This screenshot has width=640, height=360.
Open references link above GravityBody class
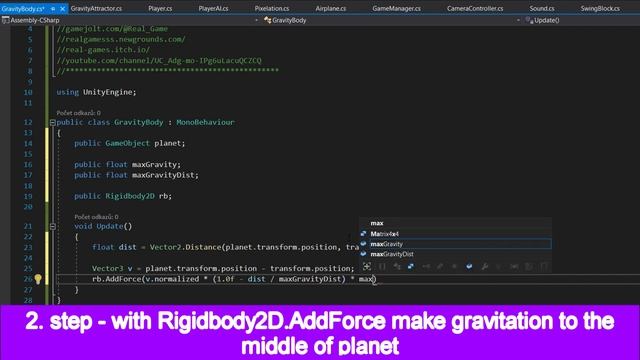pos(78,113)
